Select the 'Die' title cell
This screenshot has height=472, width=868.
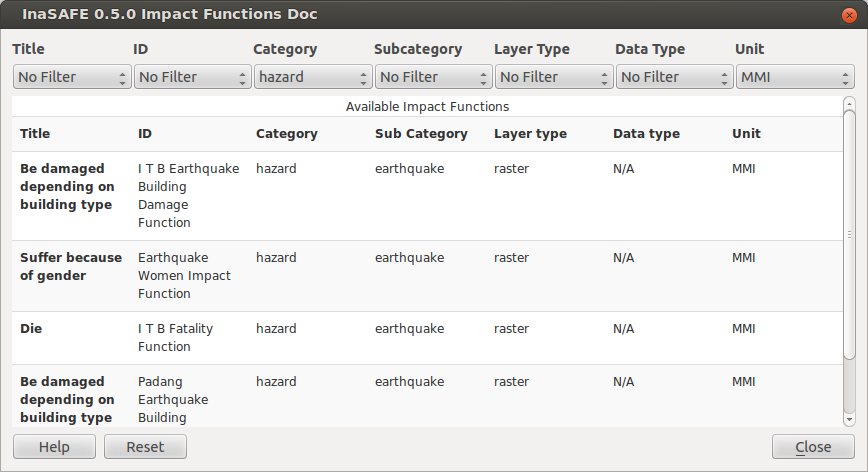click(x=31, y=328)
